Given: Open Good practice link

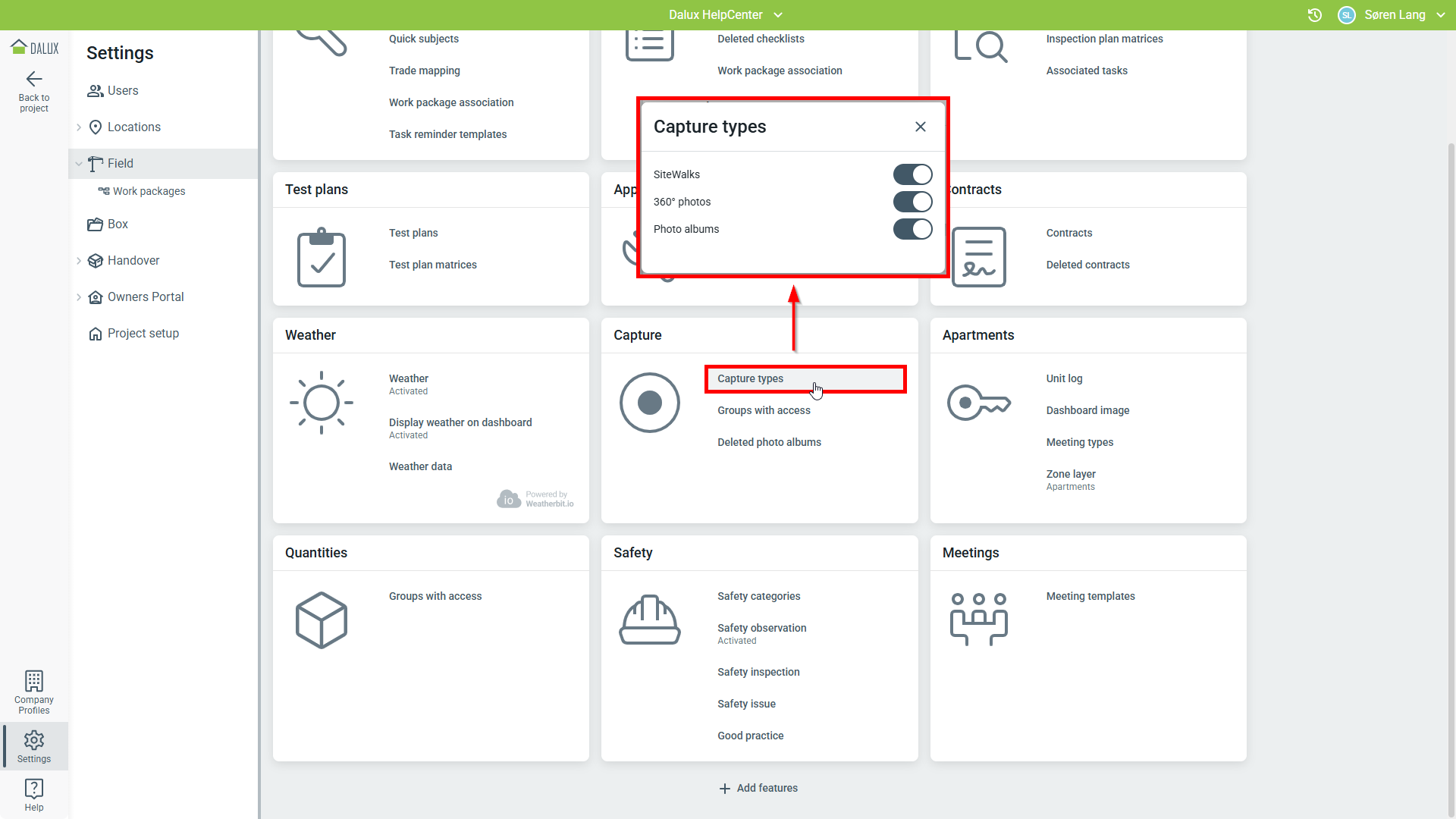Looking at the screenshot, I should 750,736.
